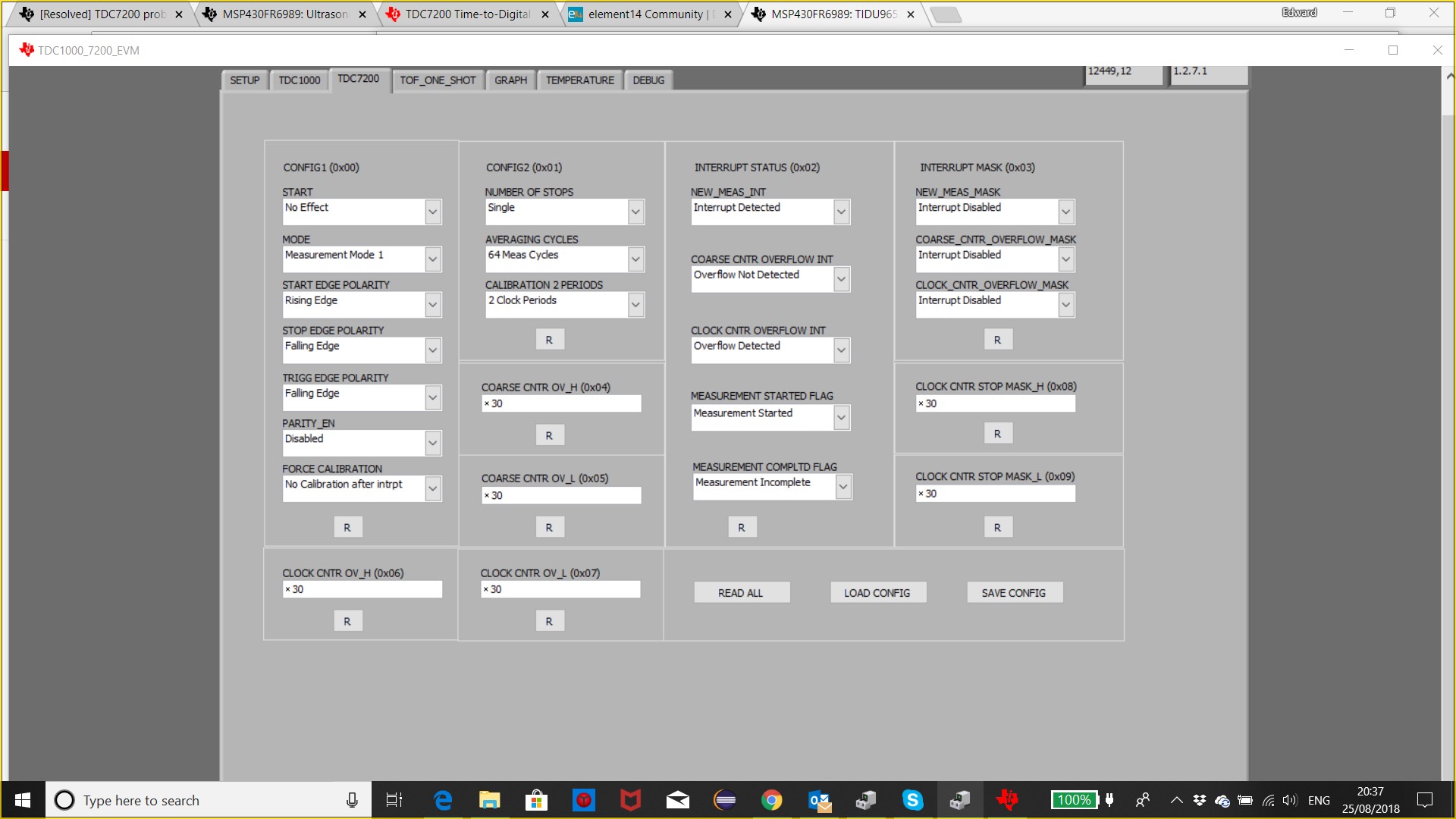Open the STOP EDGE POLARITY dropdown
Image resolution: width=1456 pixels, height=819 pixels.
point(432,350)
